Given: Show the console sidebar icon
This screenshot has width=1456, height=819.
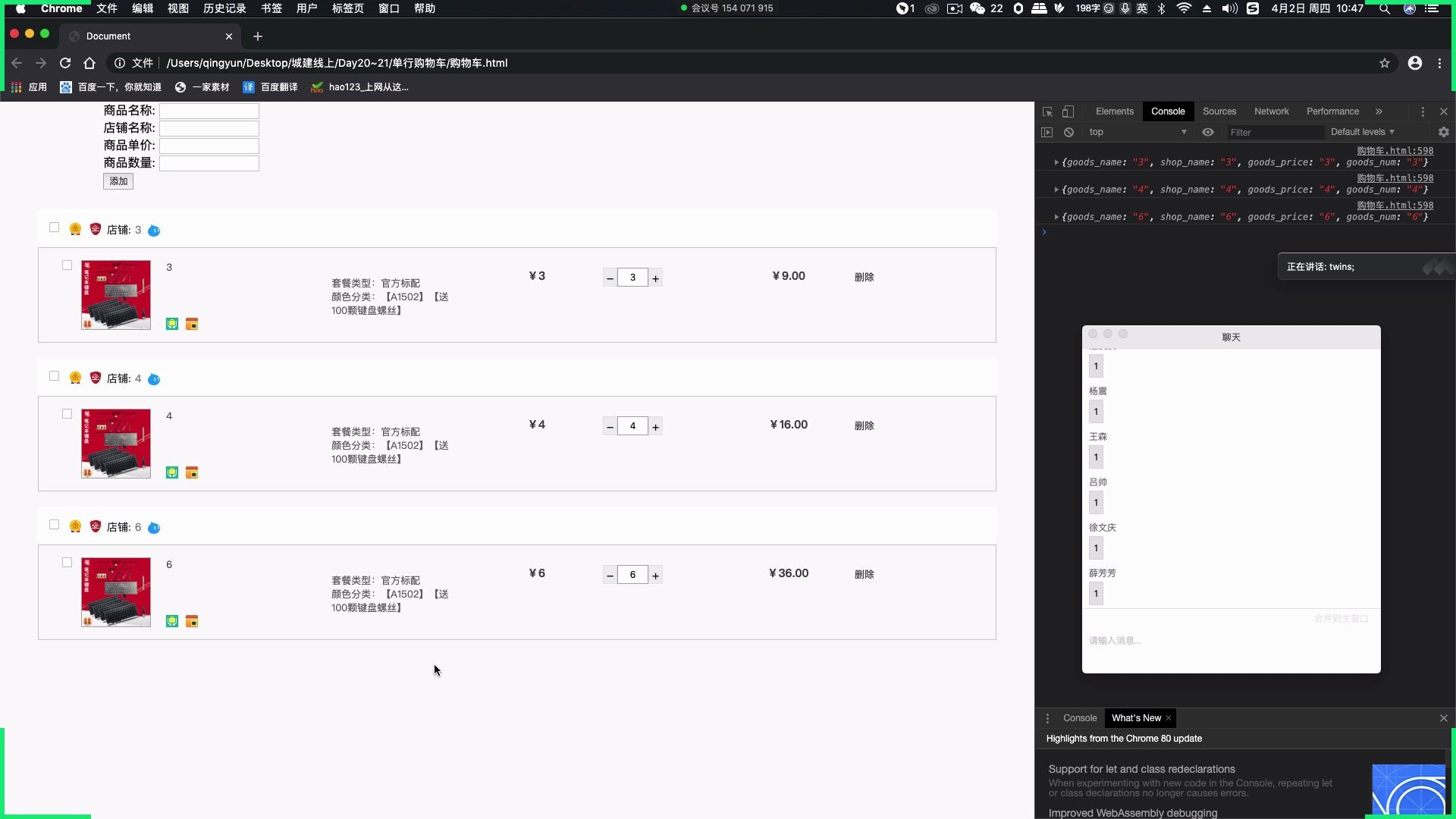Looking at the screenshot, I should click(1047, 132).
